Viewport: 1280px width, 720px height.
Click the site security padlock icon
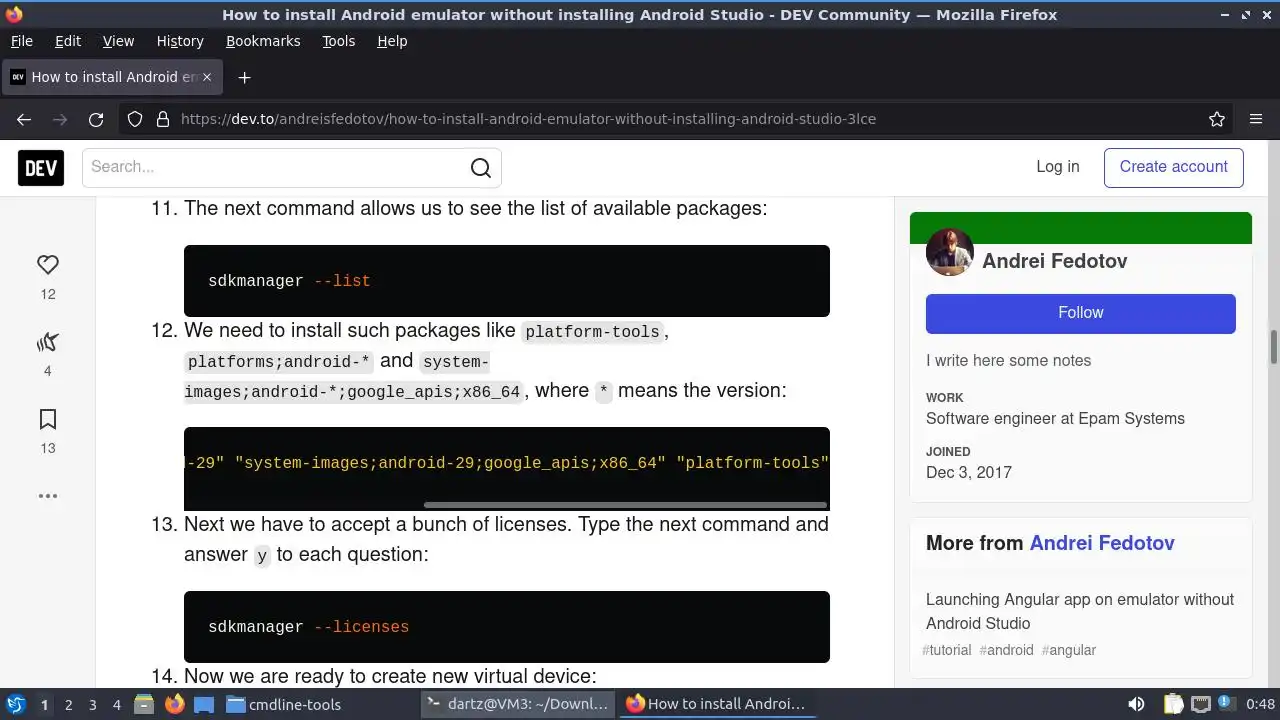163,119
